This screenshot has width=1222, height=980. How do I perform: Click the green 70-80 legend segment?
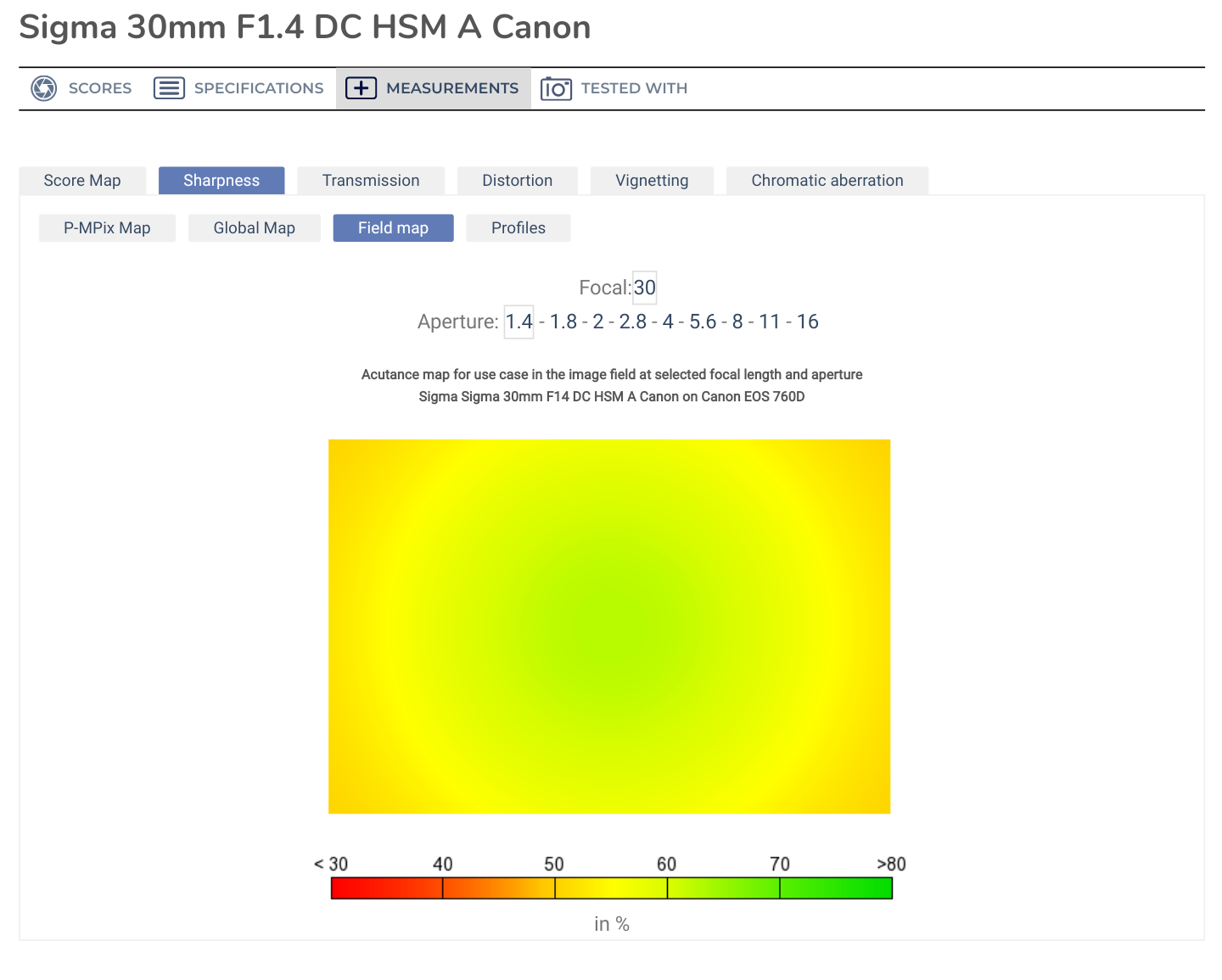pos(836,888)
